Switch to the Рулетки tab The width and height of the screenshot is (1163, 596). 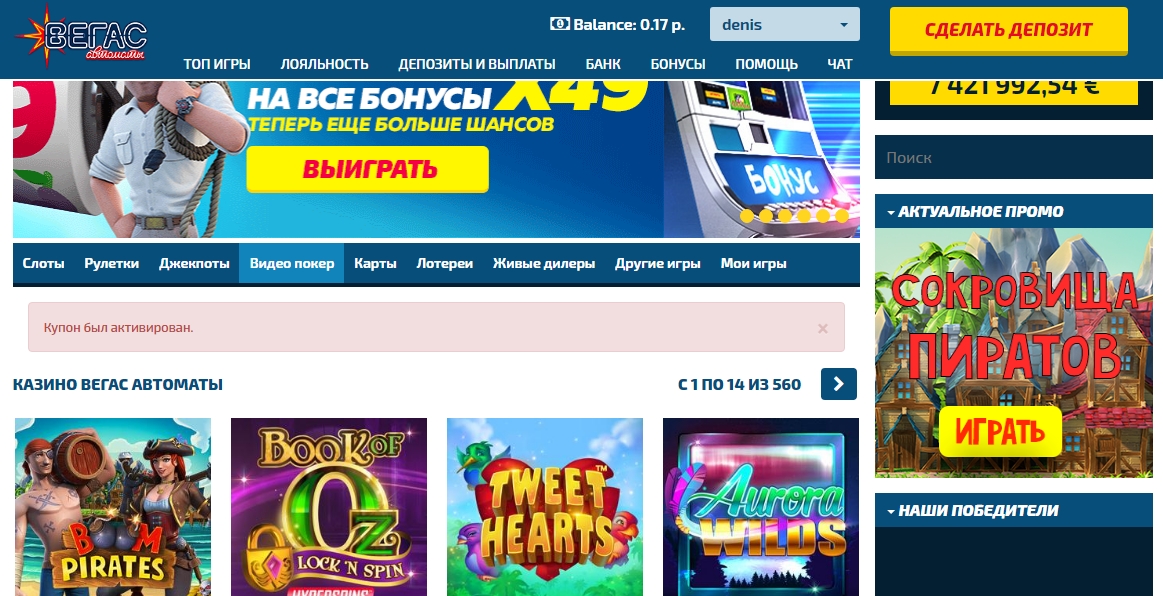(x=111, y=263)
